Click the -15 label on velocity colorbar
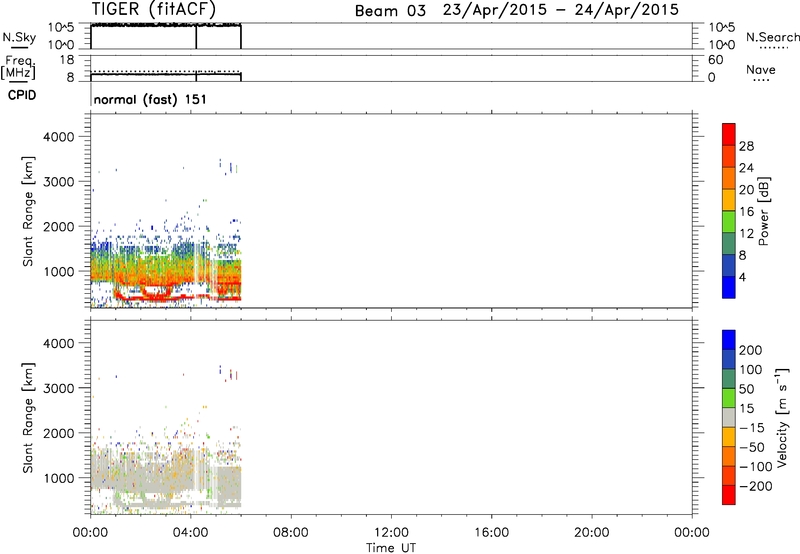Viewport: 800px width, 554px height. (752, 427)
